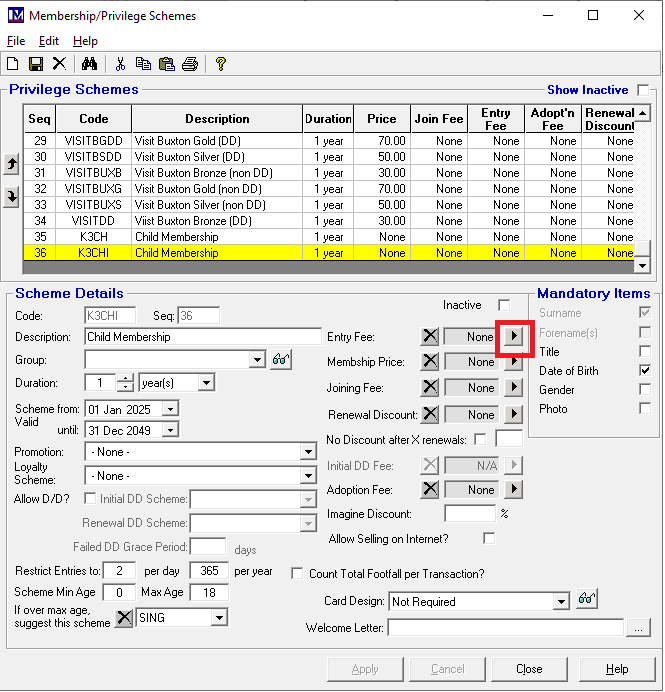Tick Allow Selling on Internet checkbox
The height and width of the screenshot is (692, 665).
point(489,539)
